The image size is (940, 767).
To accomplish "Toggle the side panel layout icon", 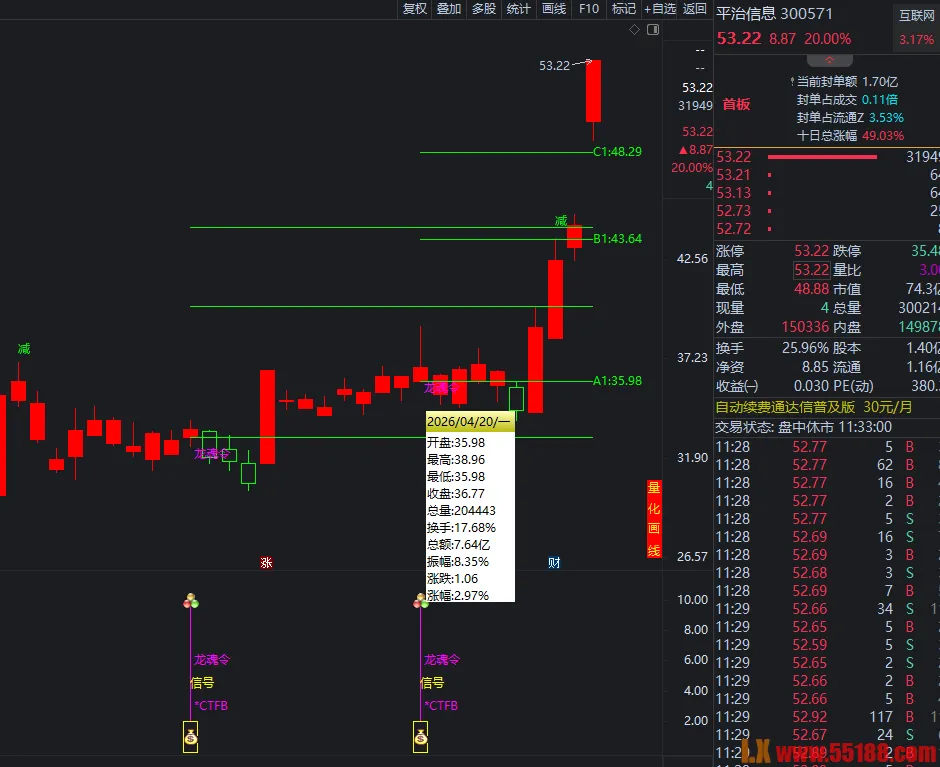I will tap(653, 30).
